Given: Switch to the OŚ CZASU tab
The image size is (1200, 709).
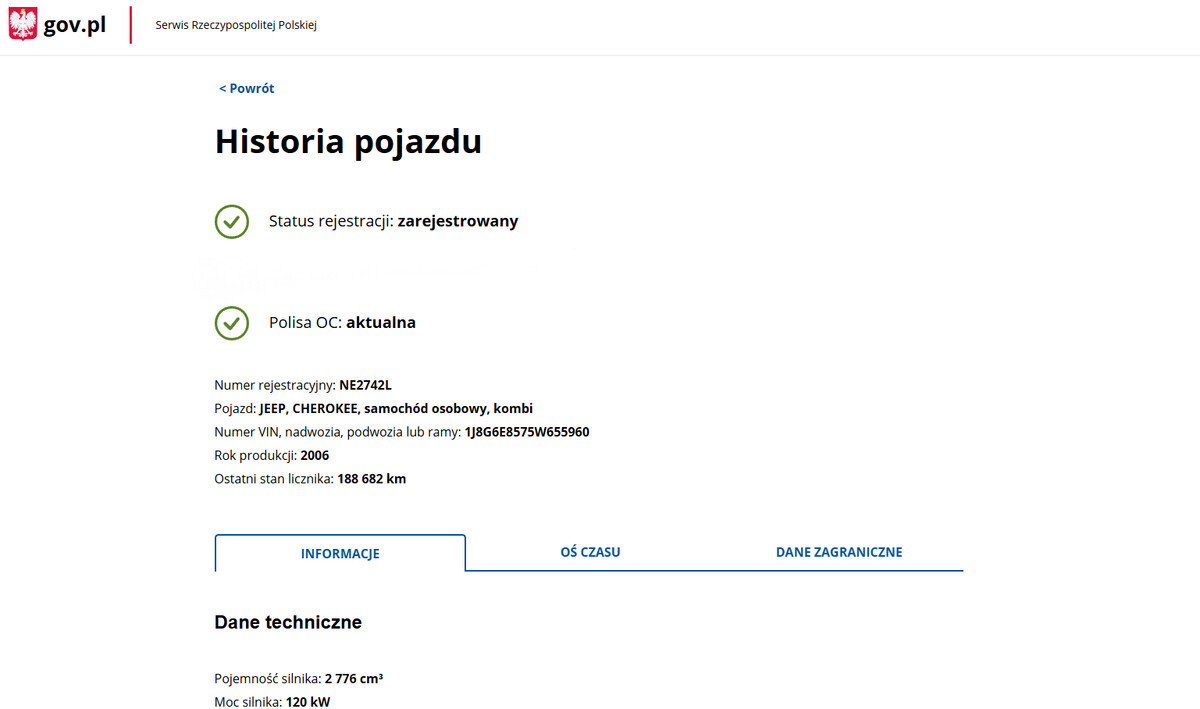Looking at the screenshot, I should pyautogui.click(x=590, y=552).
